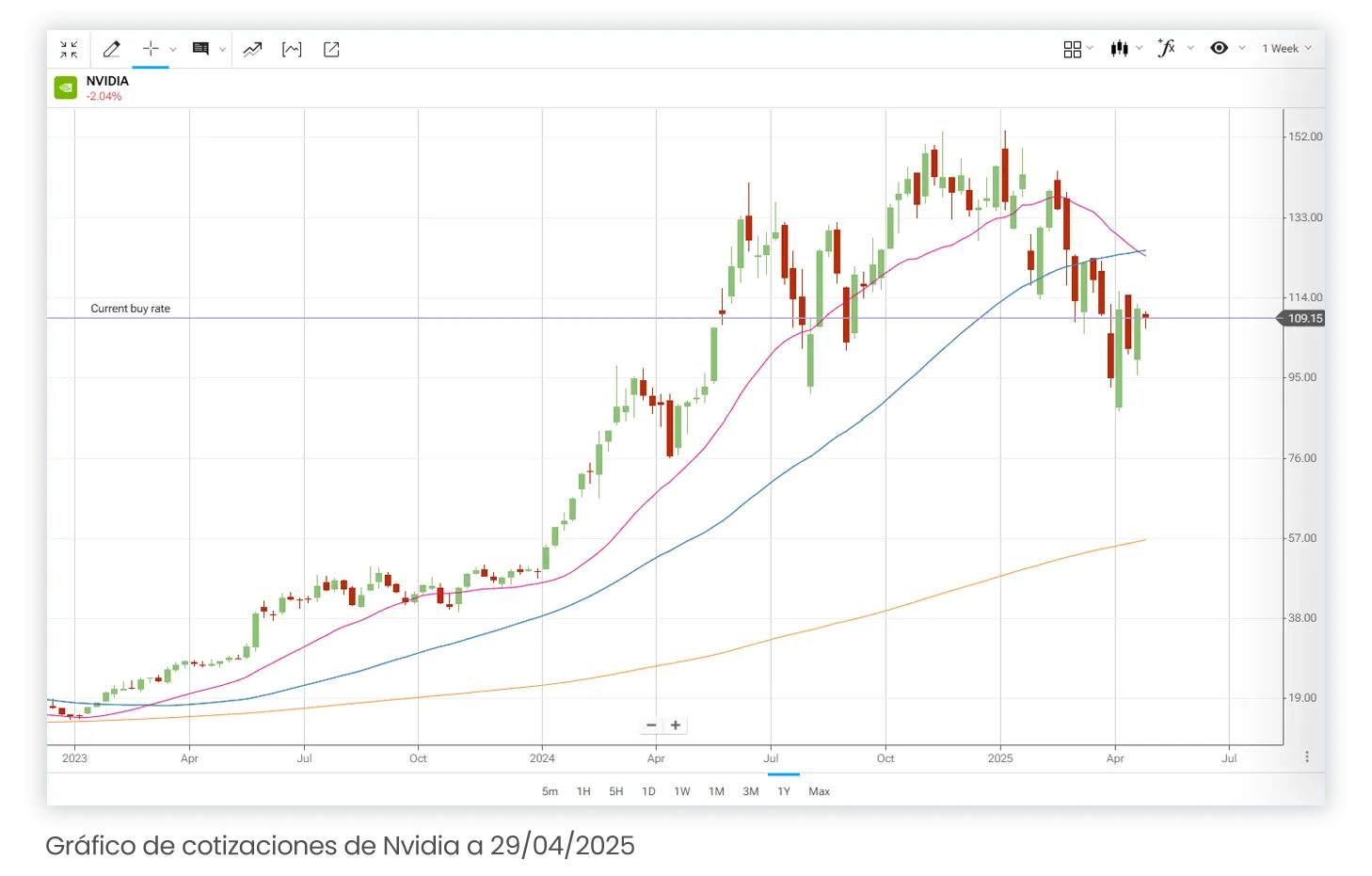This screenshot has height=876, width=1372.
Task: Switch to the 1M time range
Action: pyautogui.click(x=717, y=791)
